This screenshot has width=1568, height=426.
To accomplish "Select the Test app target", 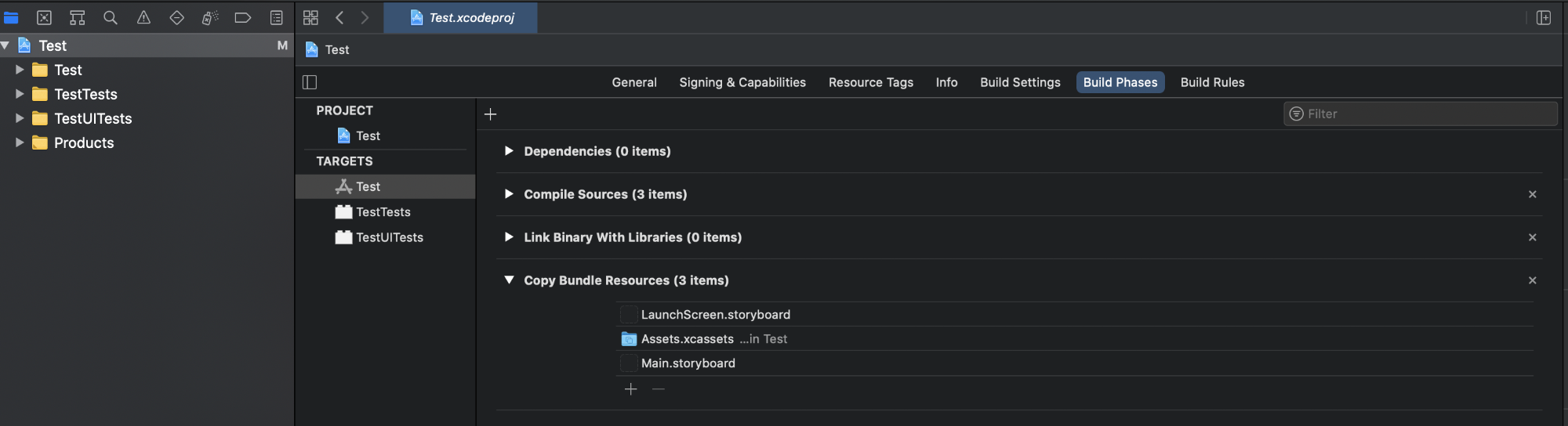I will (x=384, y=186).
